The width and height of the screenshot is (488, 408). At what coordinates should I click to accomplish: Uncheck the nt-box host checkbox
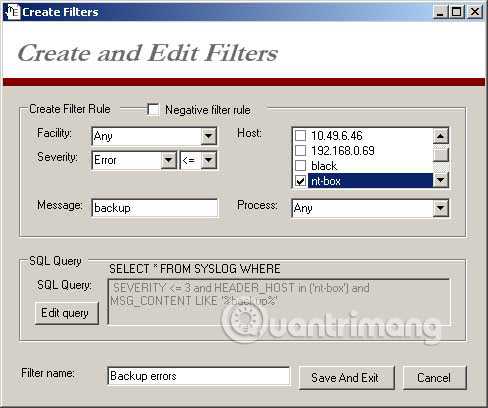pos(300,181)
